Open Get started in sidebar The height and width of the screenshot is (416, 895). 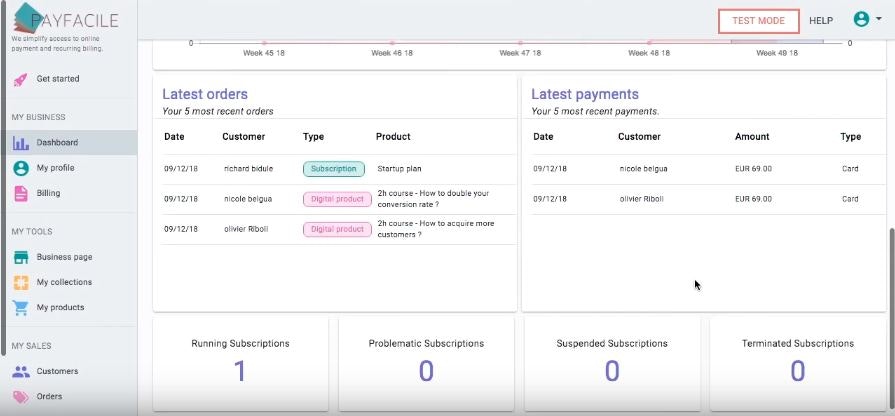[58, 79]
